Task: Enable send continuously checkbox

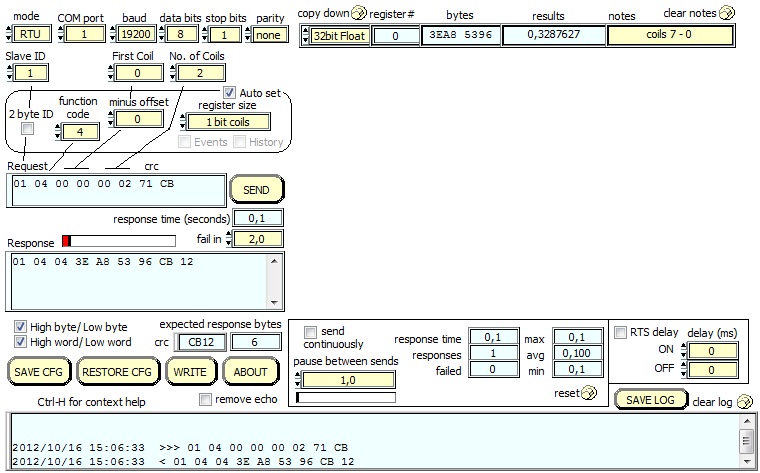Action: [x=310, y=332]
